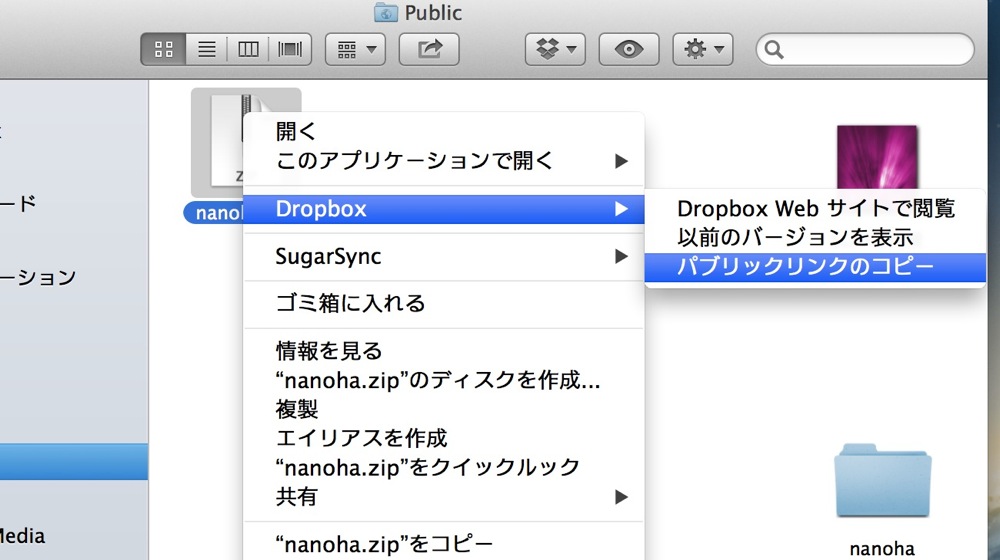
Task: Click the pink image thumbnail
Action: [877, 156]
